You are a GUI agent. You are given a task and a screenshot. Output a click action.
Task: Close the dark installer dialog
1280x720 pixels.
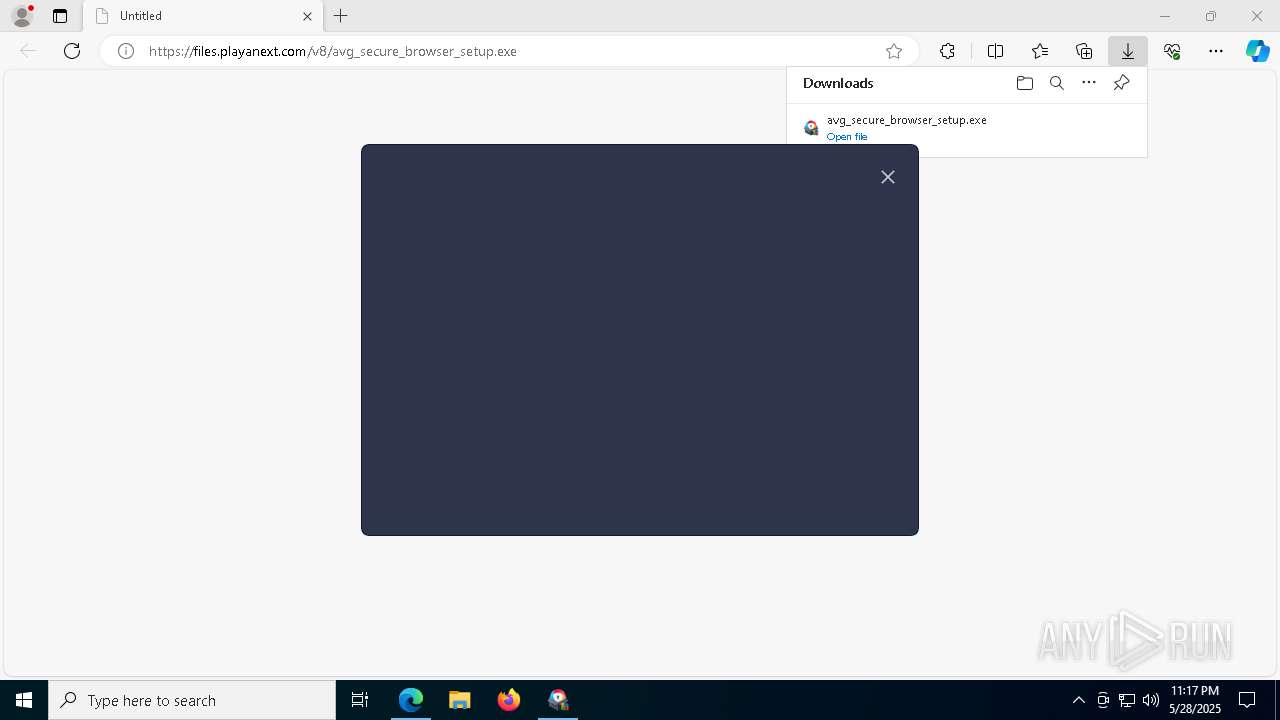tap(888, 177)
